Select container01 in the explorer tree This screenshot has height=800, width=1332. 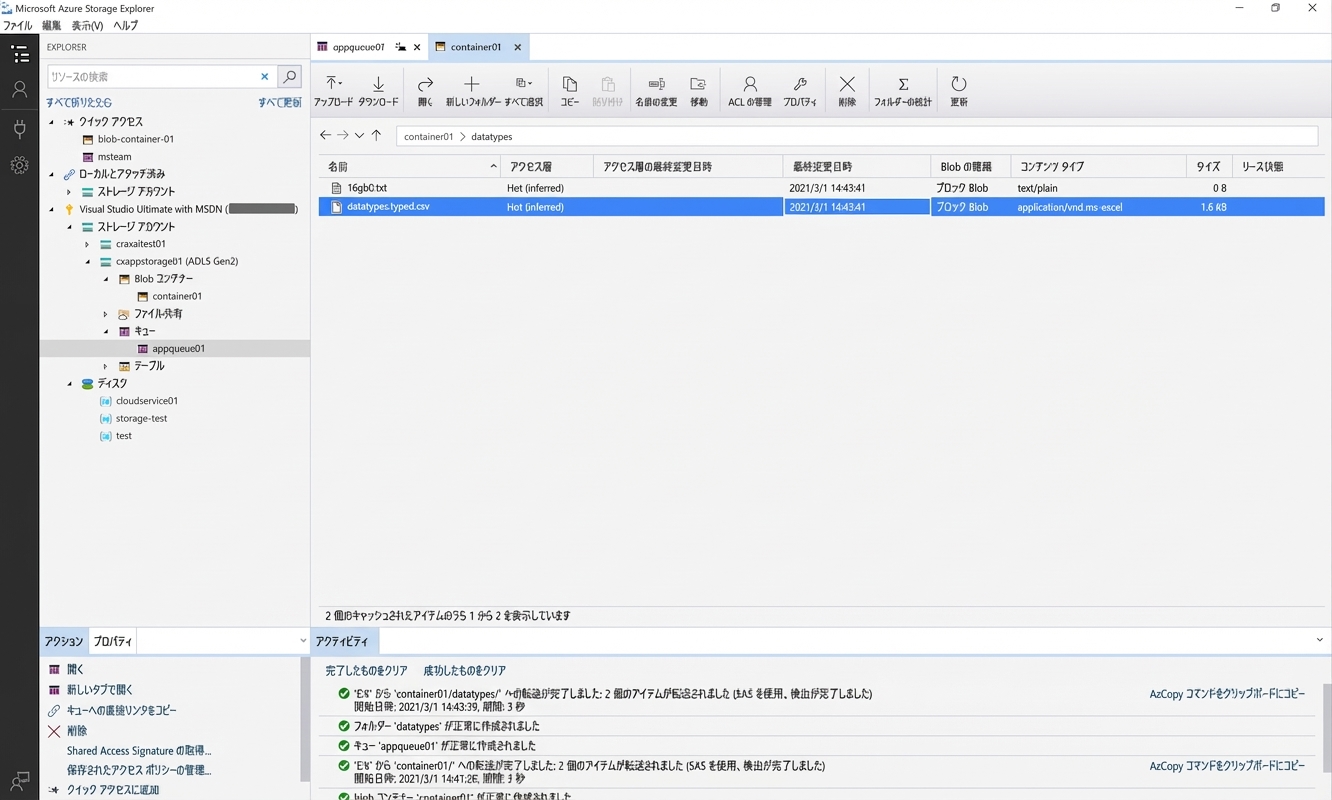[x=177, y=296]
